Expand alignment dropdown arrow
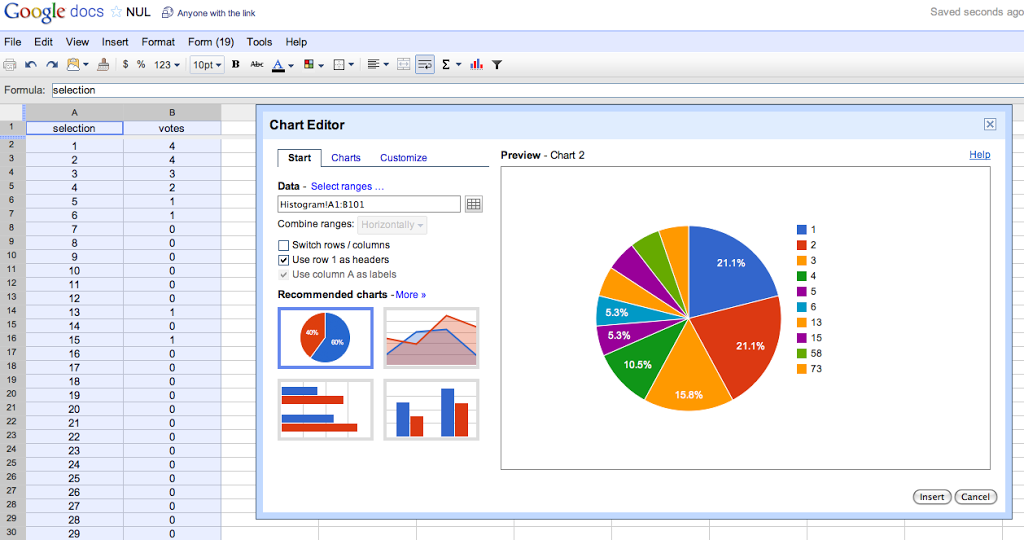The width and height of the screenshot is (1024, 540). 386,65
